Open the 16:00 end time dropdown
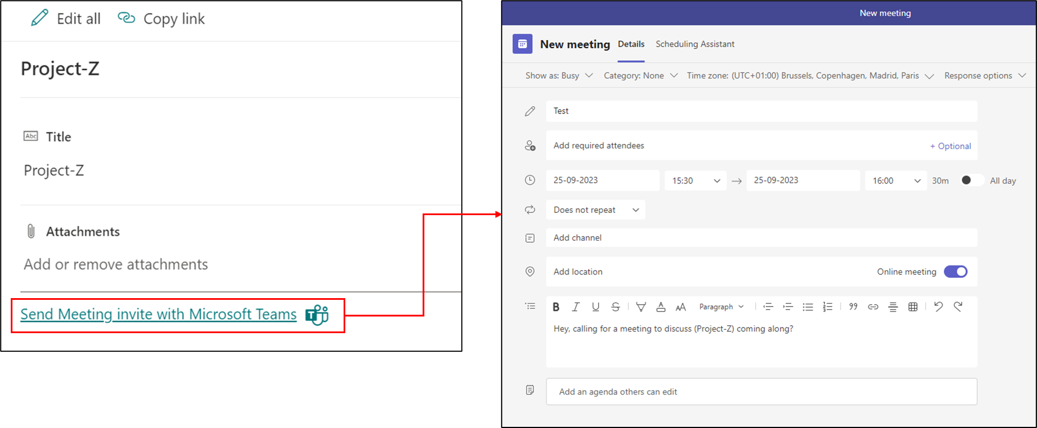Image resolution: width=1037 pixels, height=428 pixels. pyautogui.click(x=896, y=181)
